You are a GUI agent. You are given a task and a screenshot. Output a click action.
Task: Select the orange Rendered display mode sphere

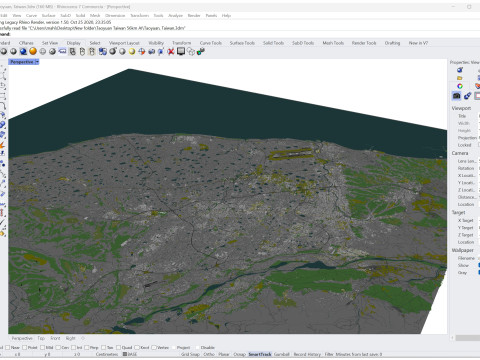click(x=33, y=51)
